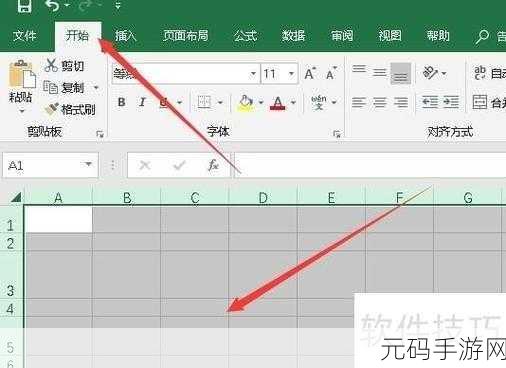This screenshot has height=368, width=506.
Task: Open the 复制 dropdown arrow
Action: tap(96, 88)
